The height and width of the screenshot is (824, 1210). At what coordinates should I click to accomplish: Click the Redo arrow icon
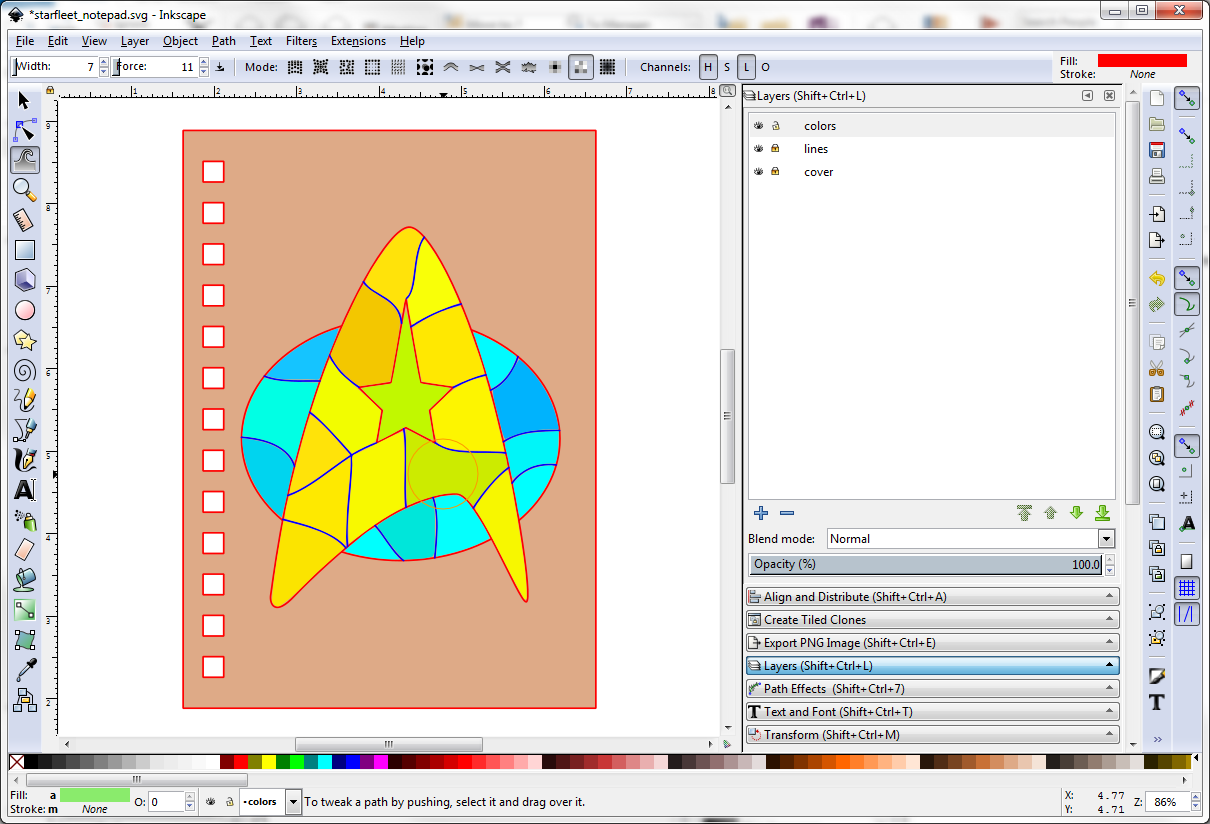1157,304
